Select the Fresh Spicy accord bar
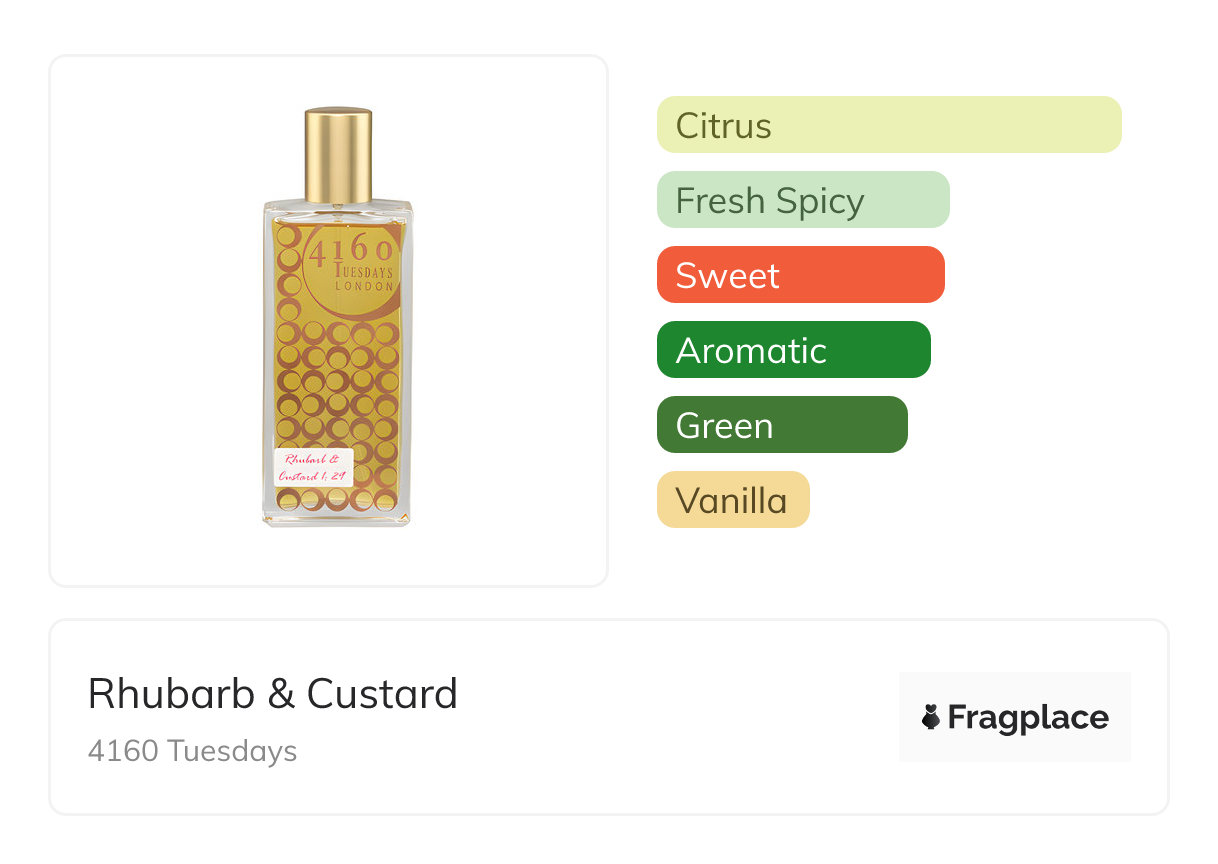 [x=802, y=200]
